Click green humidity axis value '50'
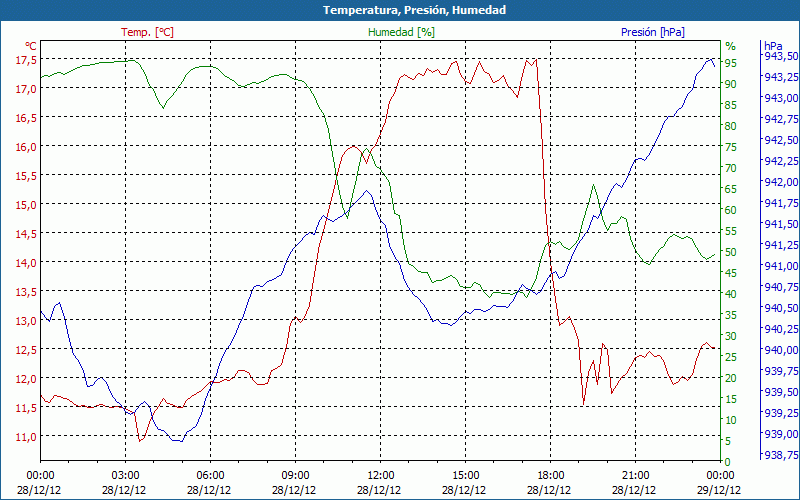Viewport: 800px width, 500px height. coord(731,252)
